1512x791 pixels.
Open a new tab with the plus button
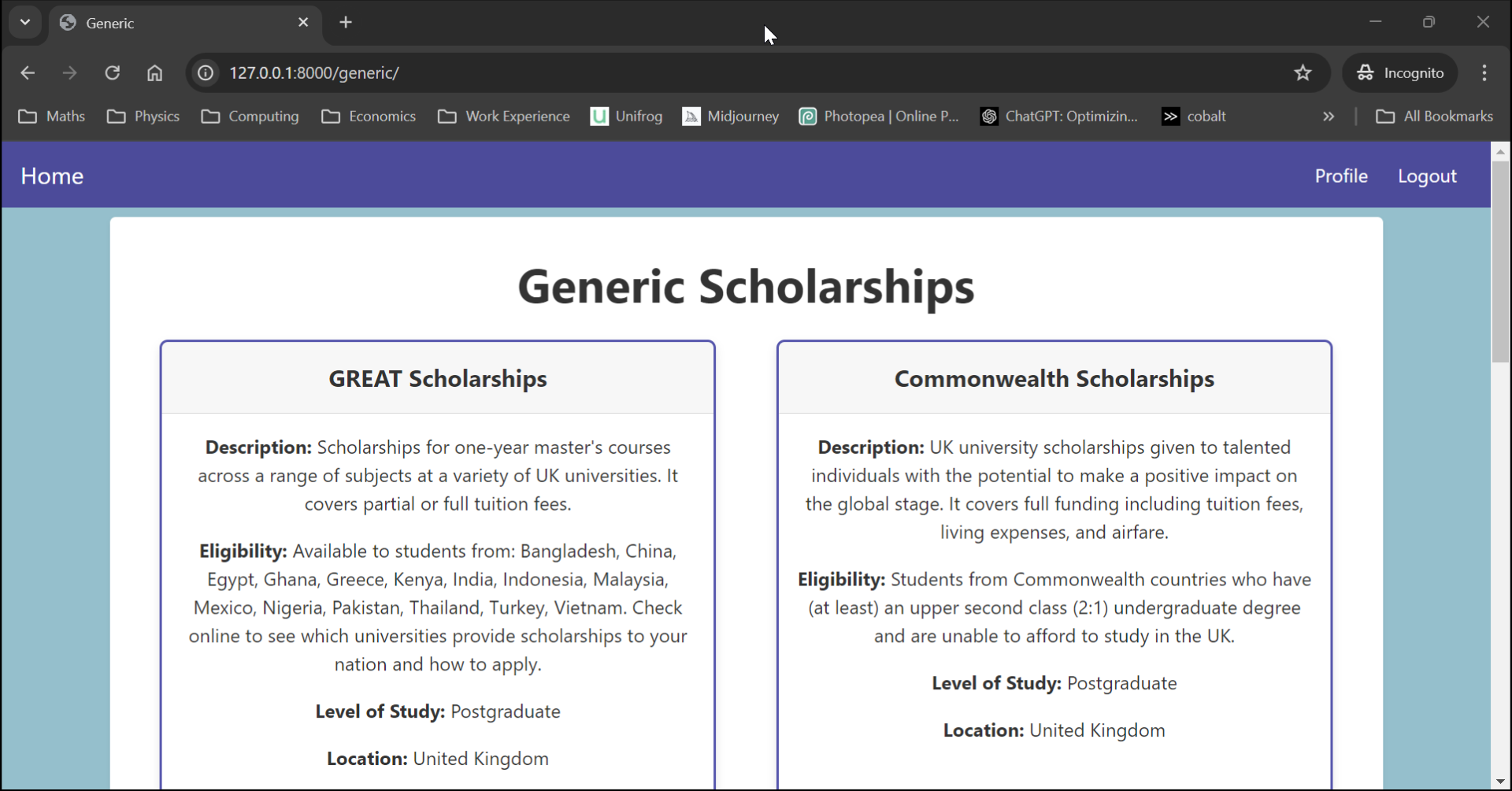point(346,23)
